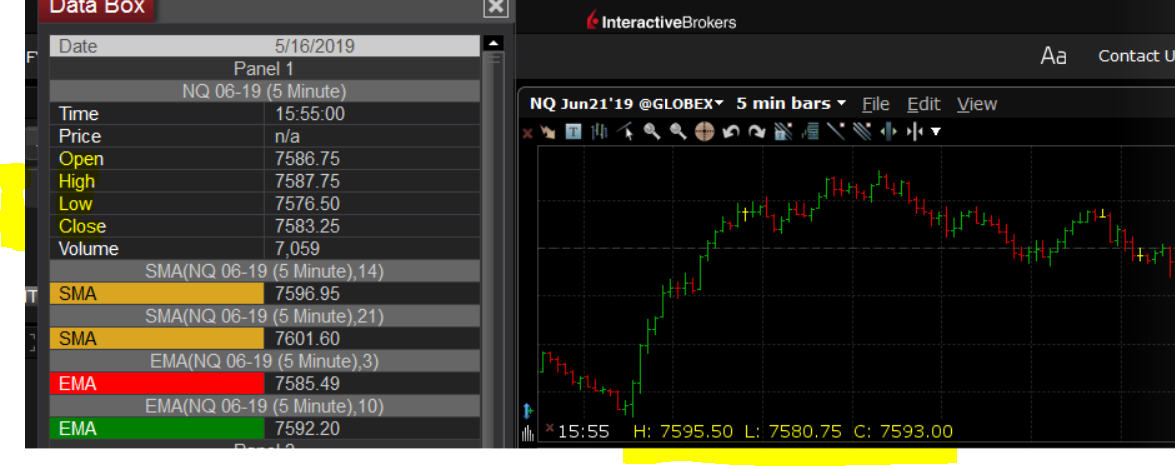The height and width of the screenshot is (469, 1175).
Task: Open the View menu of the chart
Action: click(976, 104)
